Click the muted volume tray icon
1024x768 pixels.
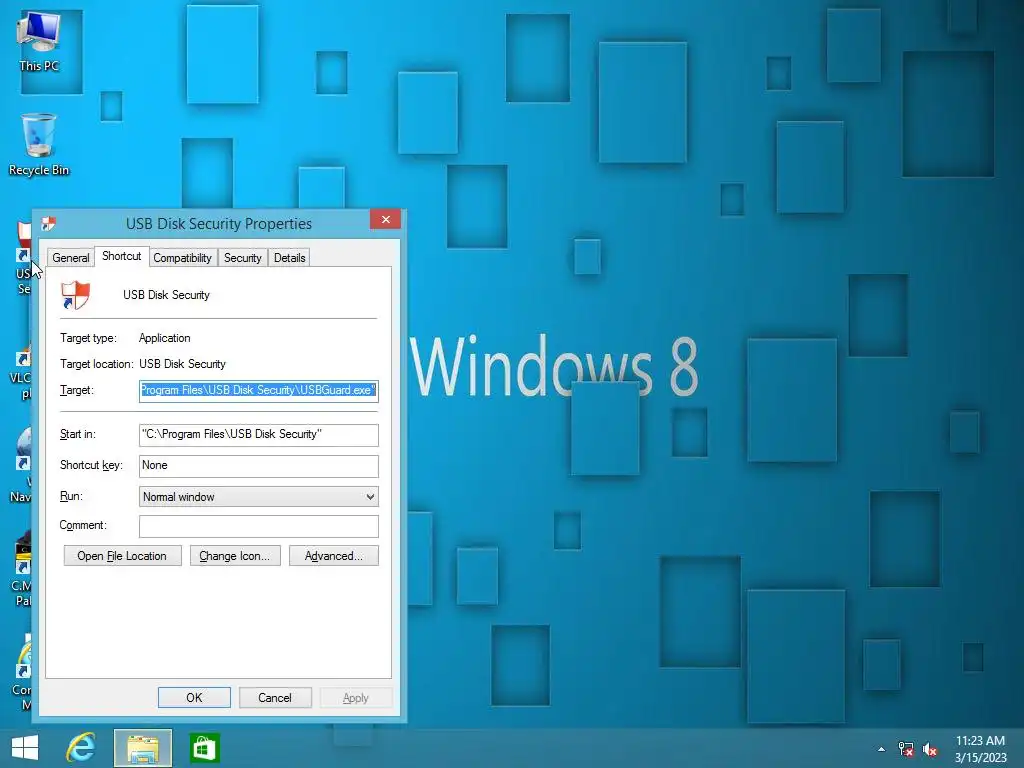[930, 749]
